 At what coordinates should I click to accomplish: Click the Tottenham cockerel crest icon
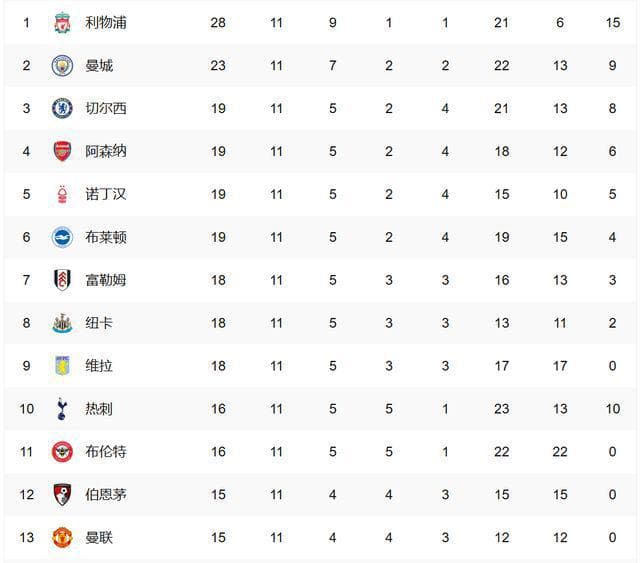click(x=62, y=409)
